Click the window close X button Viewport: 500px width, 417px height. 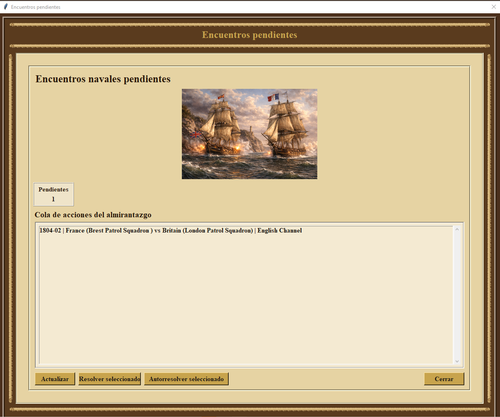[494, 7]
